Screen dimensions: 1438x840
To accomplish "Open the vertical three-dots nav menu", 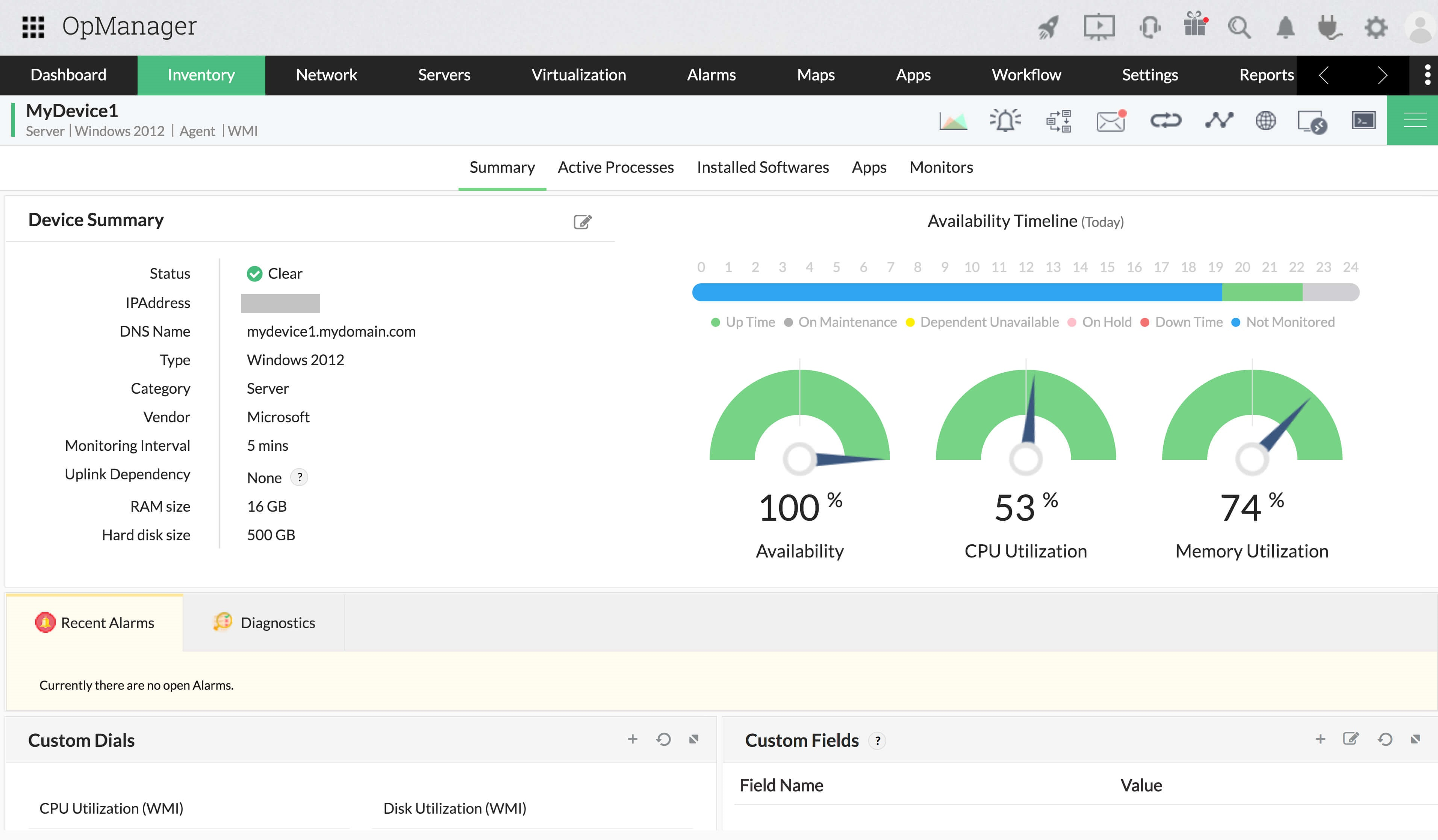I will coord(1427,75).
